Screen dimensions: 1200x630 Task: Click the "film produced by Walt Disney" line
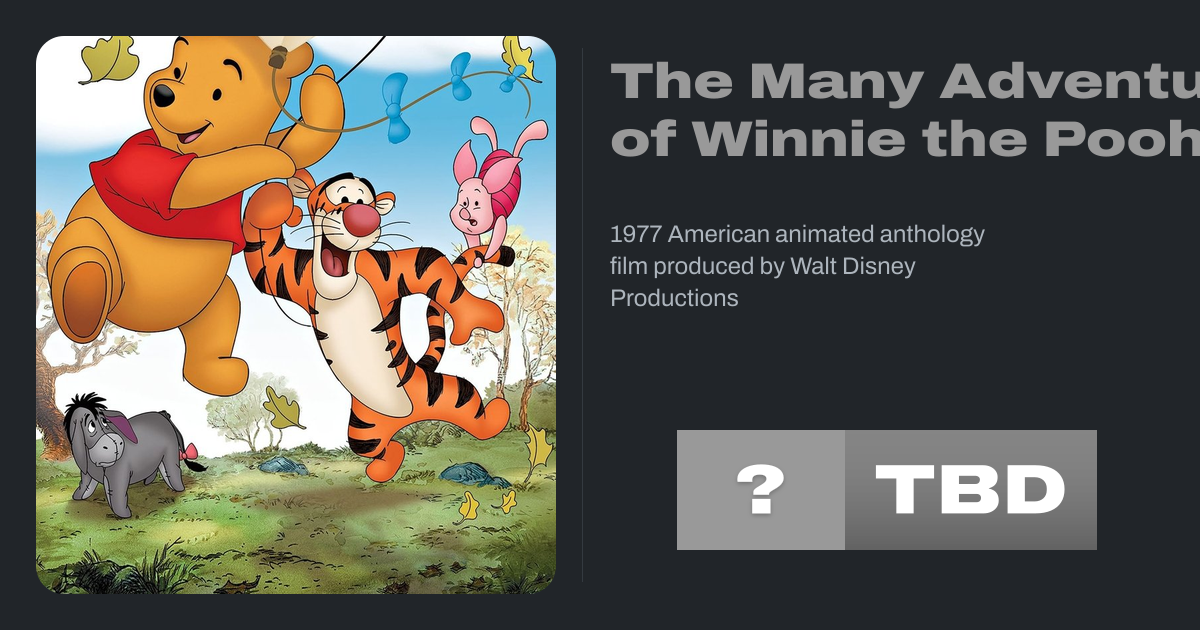click(x=762, y=266)
